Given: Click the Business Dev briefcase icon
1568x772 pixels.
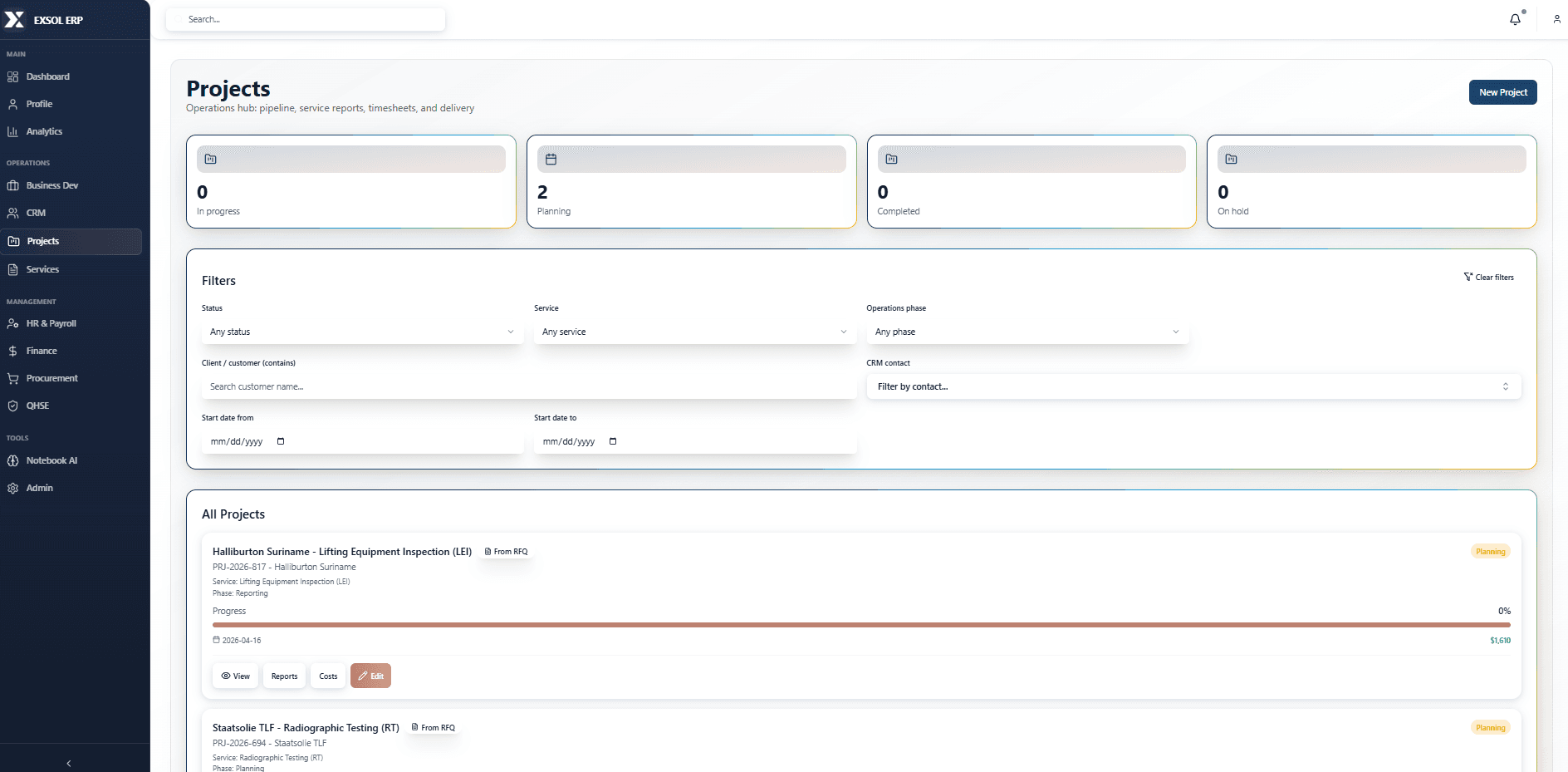Looking at the screenshot, I should [12, 185].
